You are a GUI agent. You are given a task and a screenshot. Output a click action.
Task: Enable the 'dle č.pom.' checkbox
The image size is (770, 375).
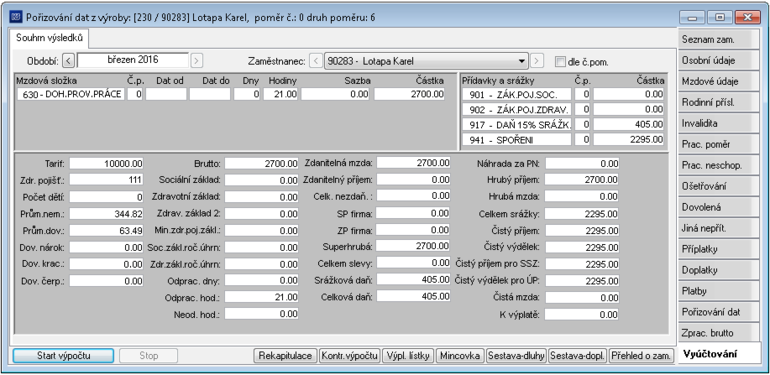(x=560, y=62)
